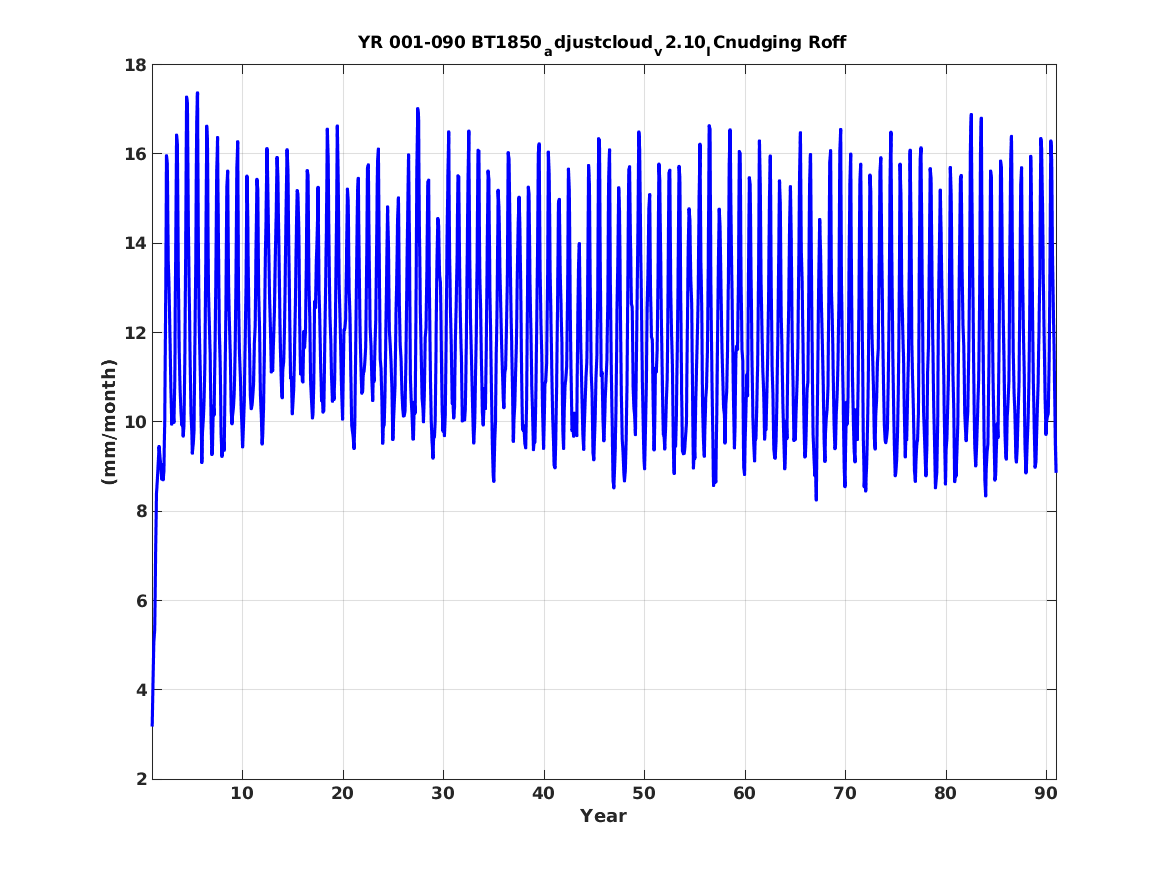Click the x-axis tick label '30'
Image resolution: width=1167 pixels, height=875 pixels.
443,794
